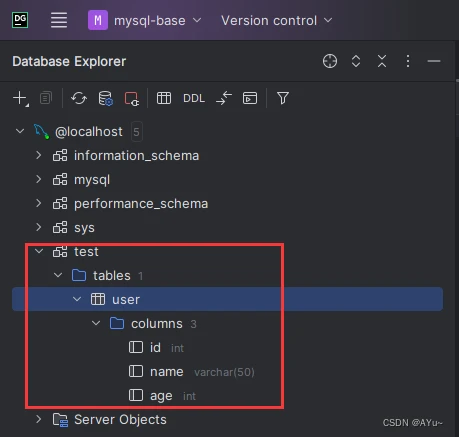Open the main hamburger menu

pos(59,20)
